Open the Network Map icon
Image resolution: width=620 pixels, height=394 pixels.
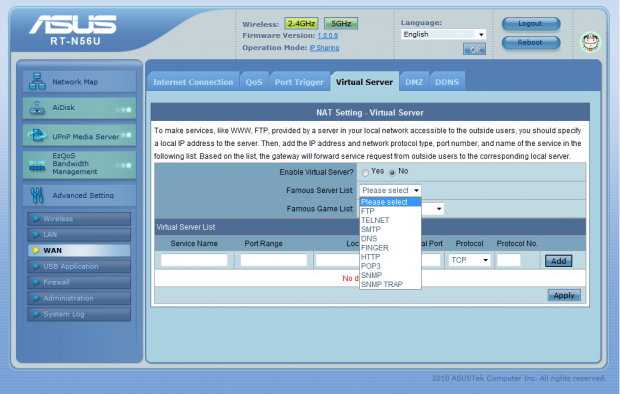click(x=37, y=81)
